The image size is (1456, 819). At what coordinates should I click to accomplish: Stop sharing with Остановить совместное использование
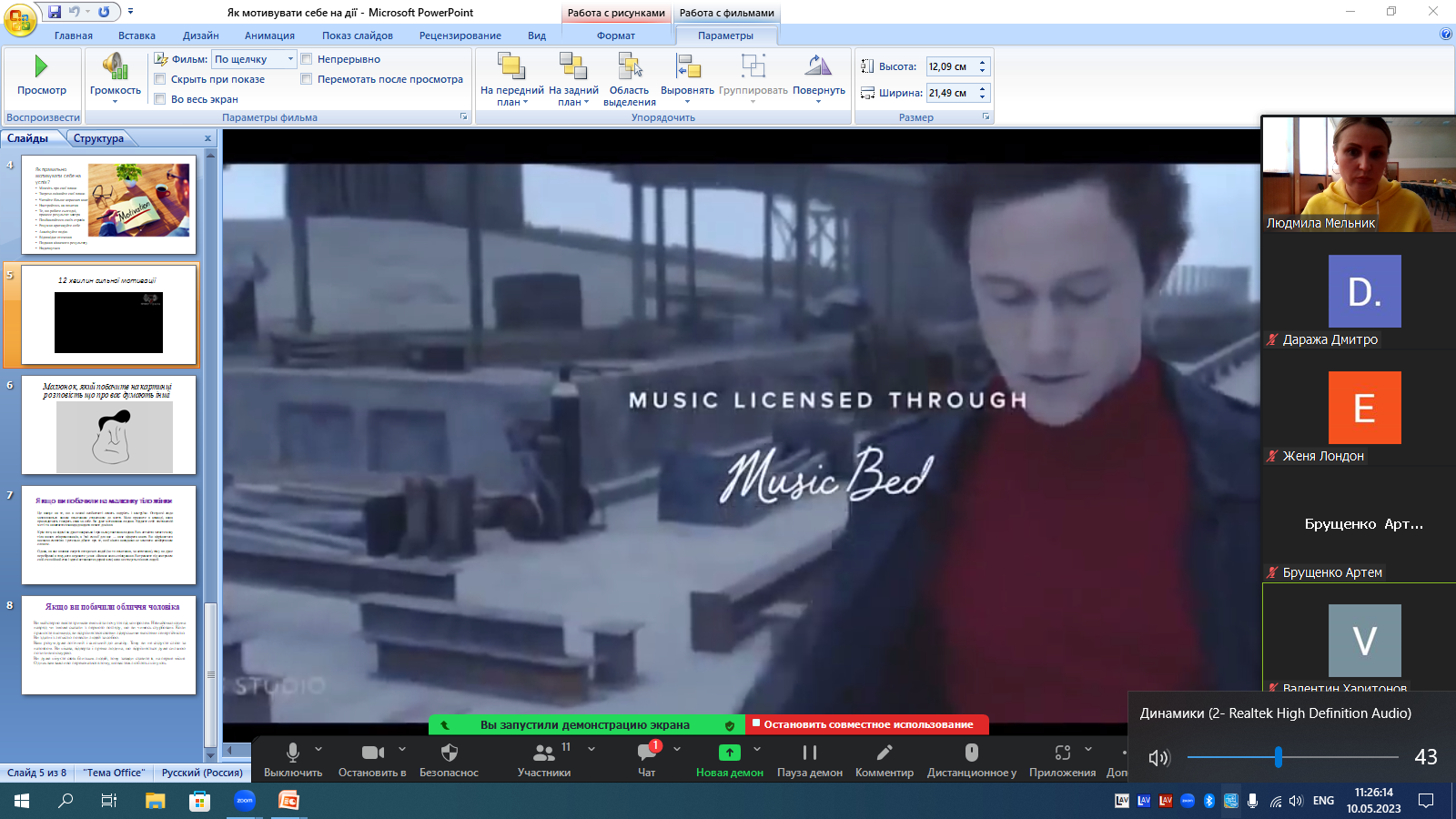(x=867, y=724)
